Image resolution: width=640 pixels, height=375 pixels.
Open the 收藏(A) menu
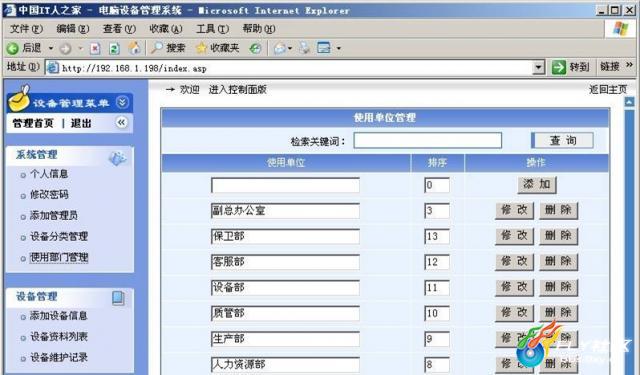pyautogui.click(x=166, y=29)
